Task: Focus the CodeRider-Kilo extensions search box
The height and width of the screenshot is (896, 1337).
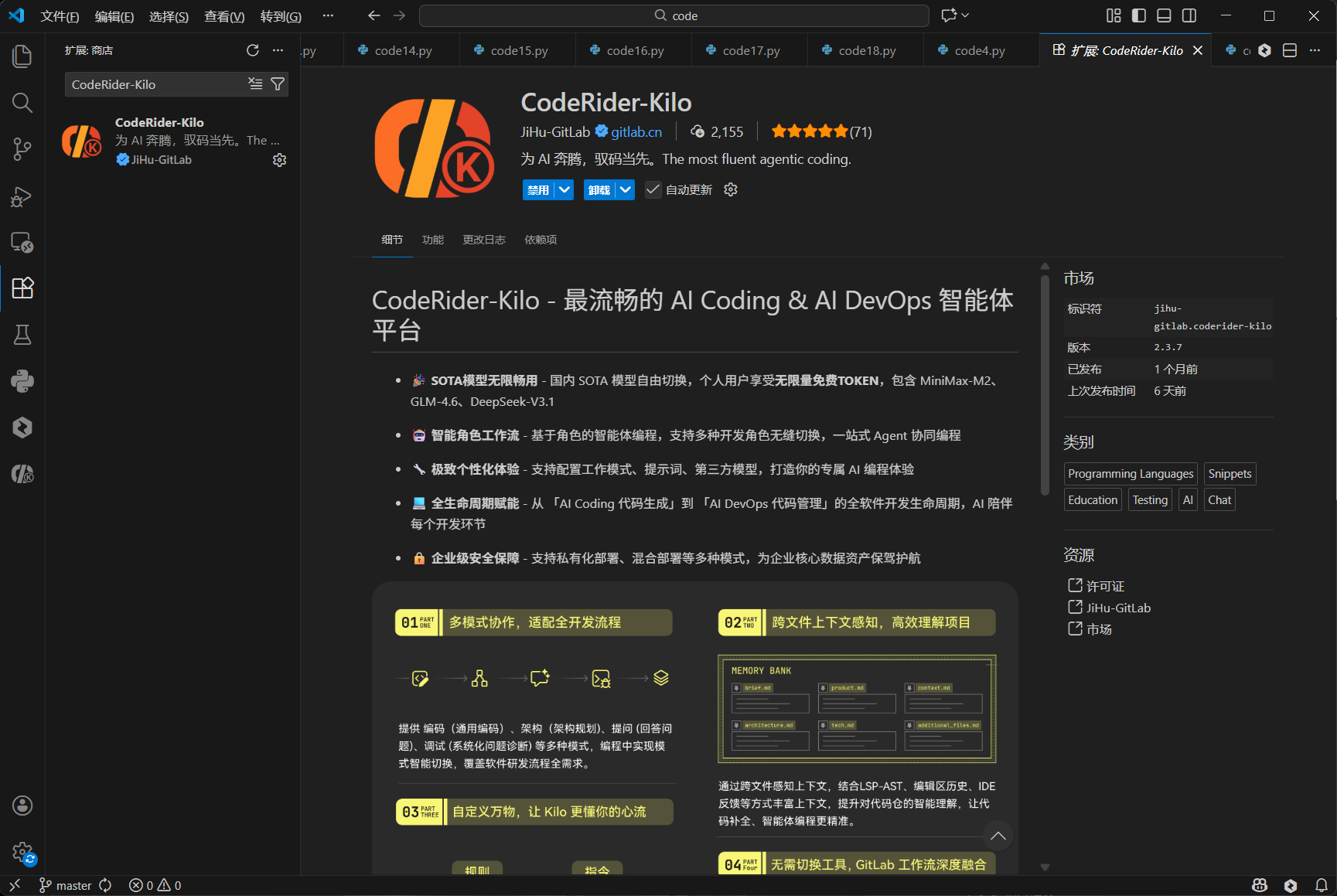Action: click(x=157, y=84)
